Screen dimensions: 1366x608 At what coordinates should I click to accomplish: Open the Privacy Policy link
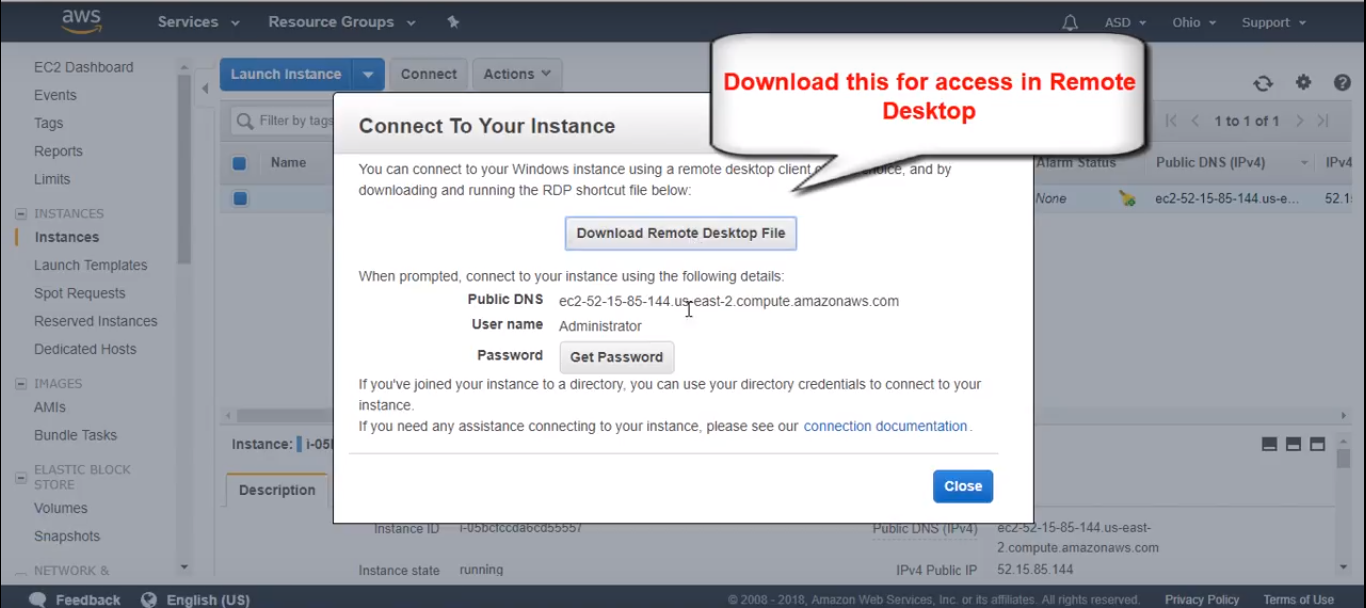tap(1202, 600)
